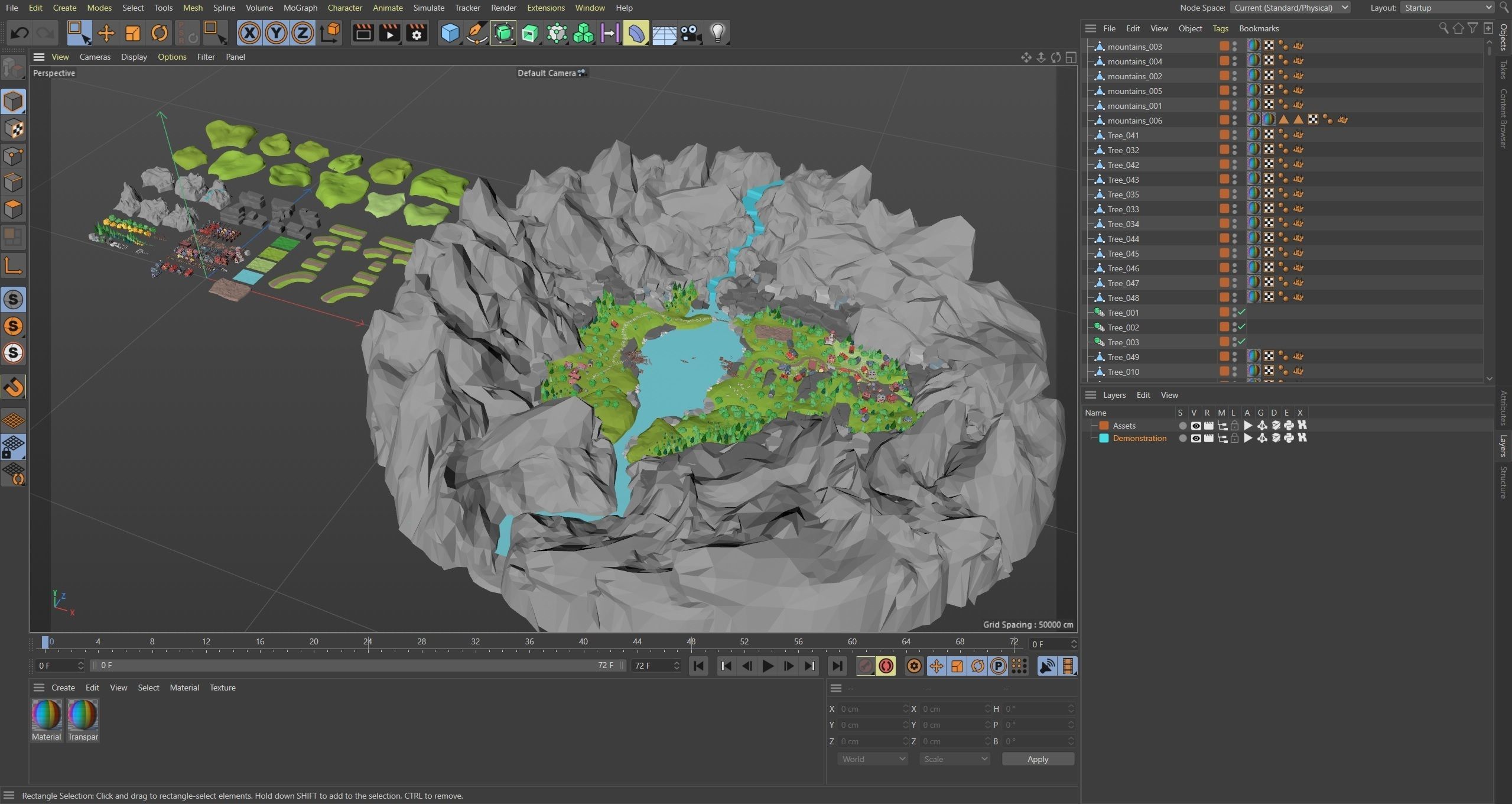Select the Rotate tool

(159, 33)
